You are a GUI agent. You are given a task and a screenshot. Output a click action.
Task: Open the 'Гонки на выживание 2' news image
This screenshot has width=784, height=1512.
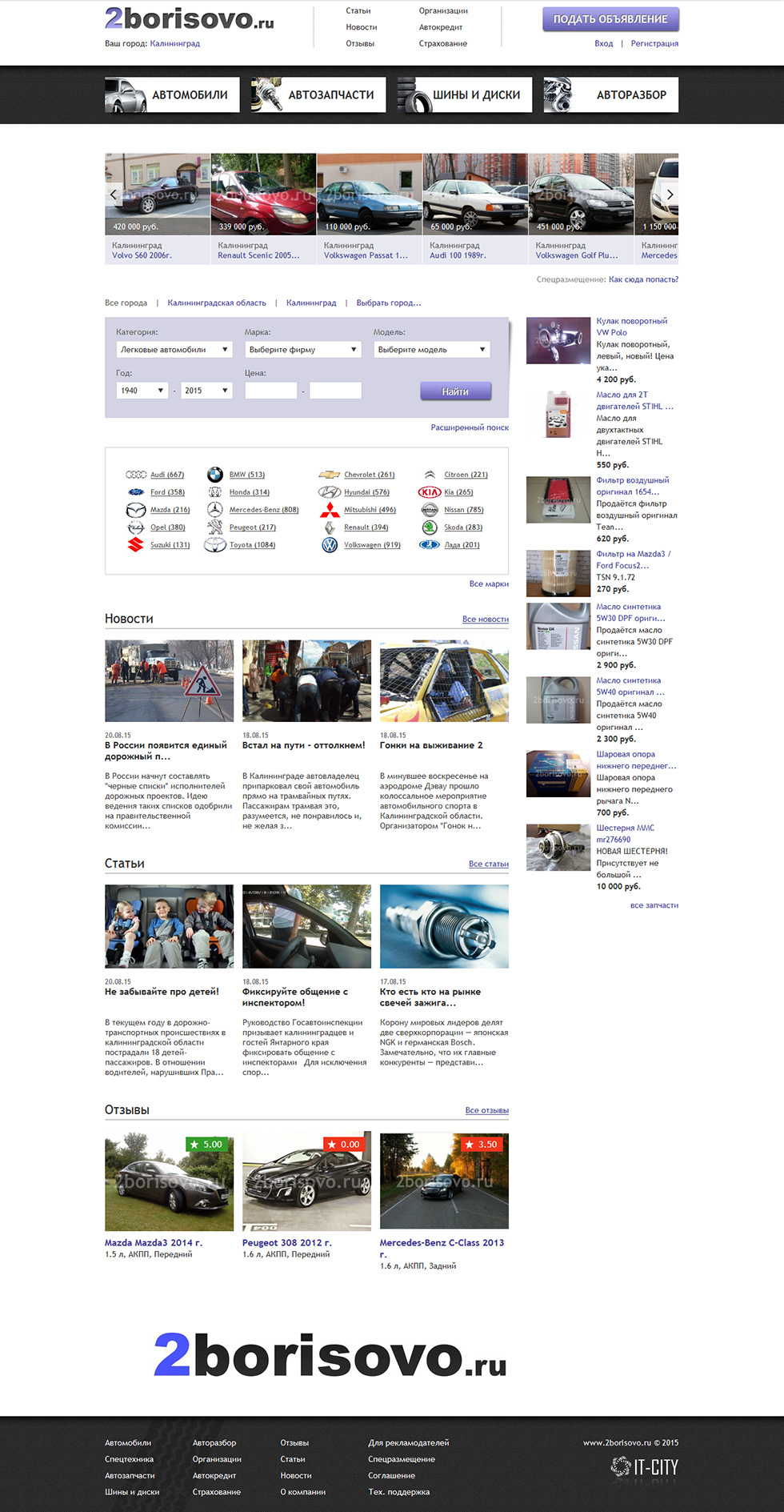tap(444, 680)
